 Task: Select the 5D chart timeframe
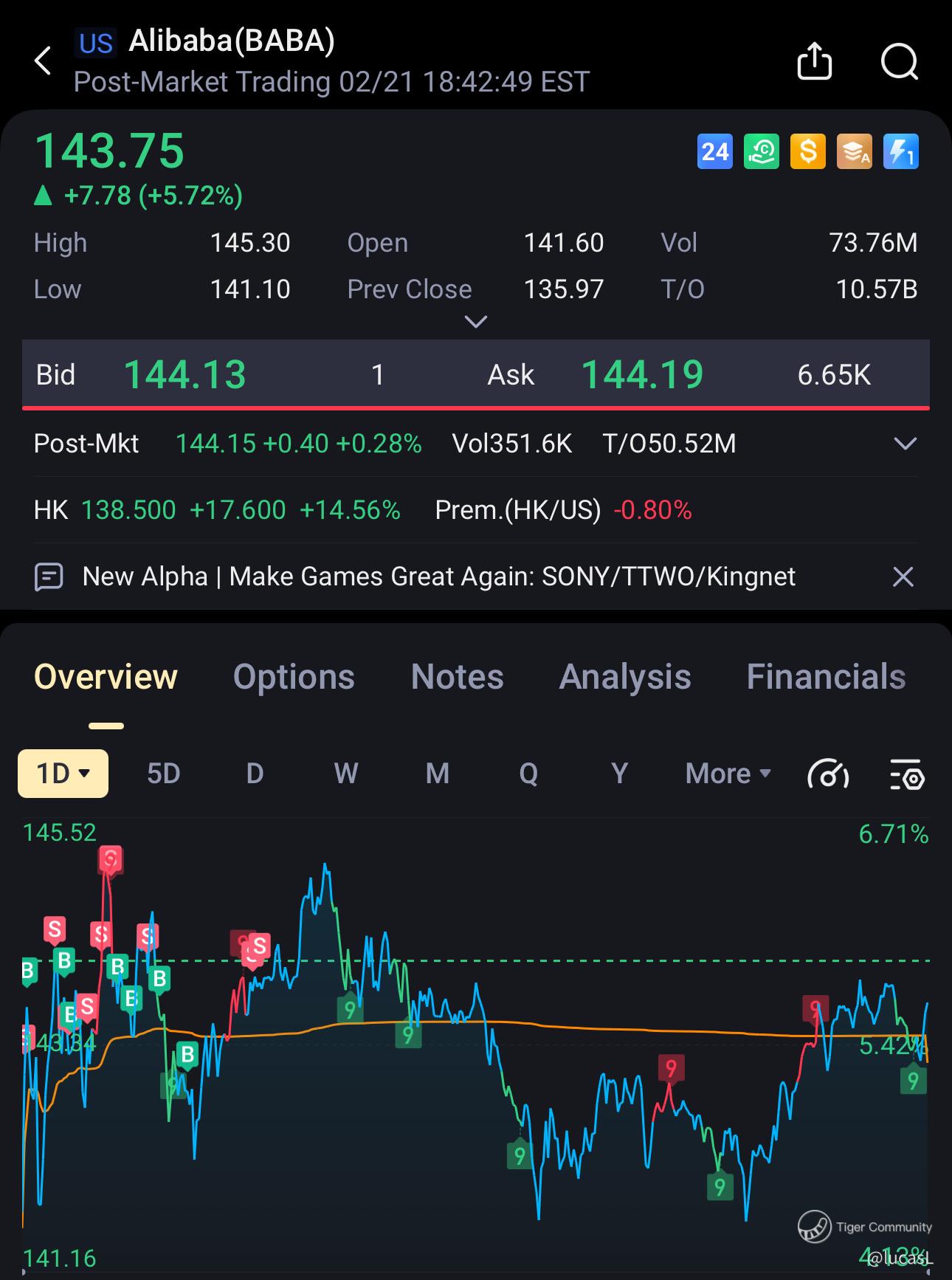[164, 774]
